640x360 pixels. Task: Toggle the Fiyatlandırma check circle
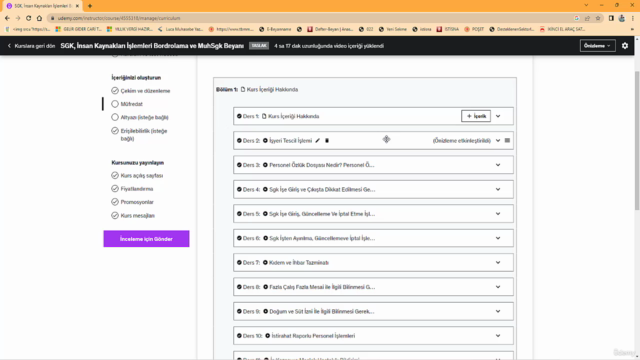pyautogui.click(x=115, y=189)
